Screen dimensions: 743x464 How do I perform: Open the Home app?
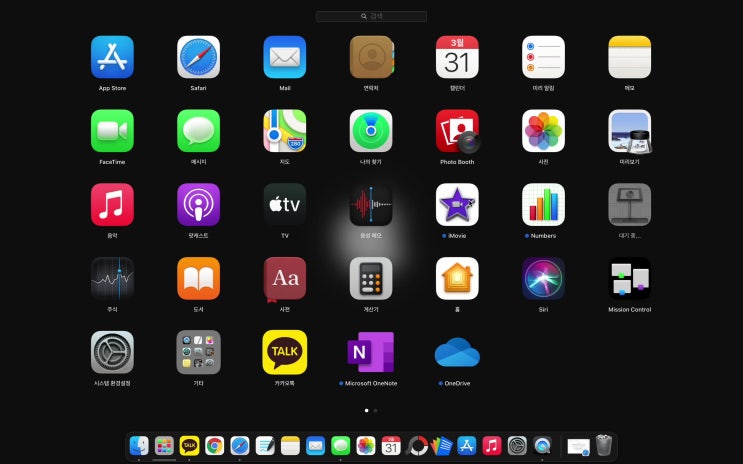457,279
